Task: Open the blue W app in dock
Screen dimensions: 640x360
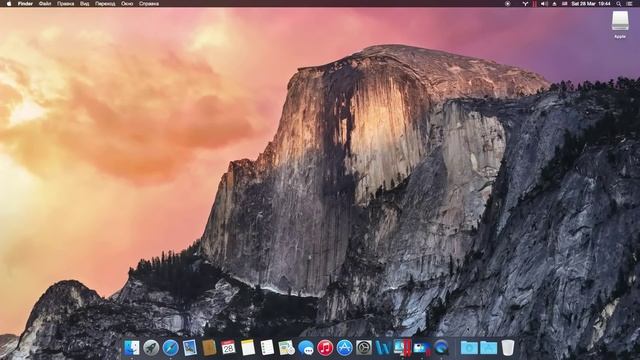Action: coord(383,348)
